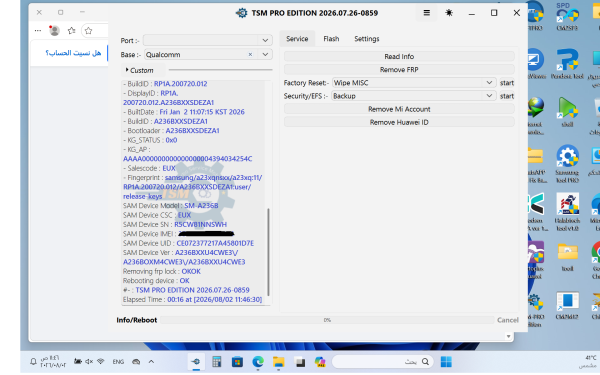Click the muted volume tray icon
The image size is (600, 375).
tap(89, 362)
